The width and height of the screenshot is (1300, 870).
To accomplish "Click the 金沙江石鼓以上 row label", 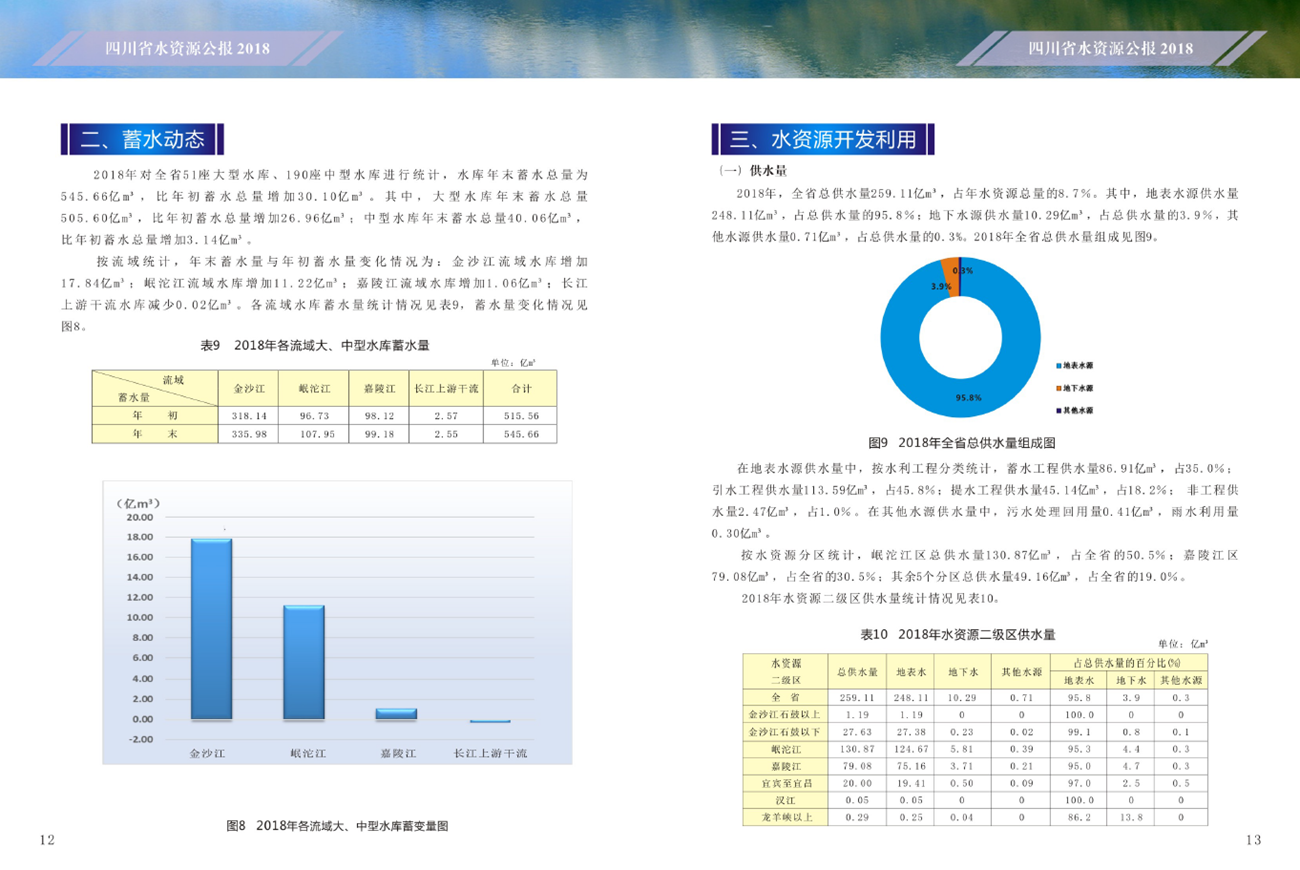I will click(x=785, y=714).
